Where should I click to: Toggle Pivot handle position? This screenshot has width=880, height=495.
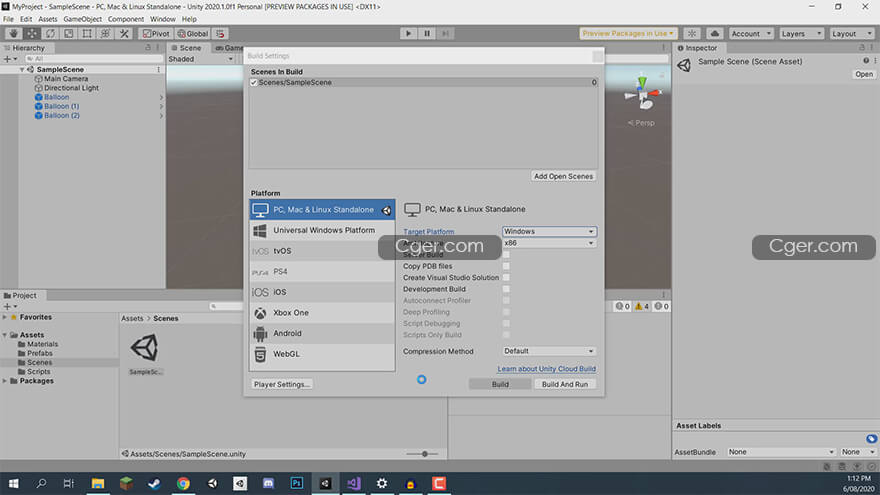coord(156,34)
